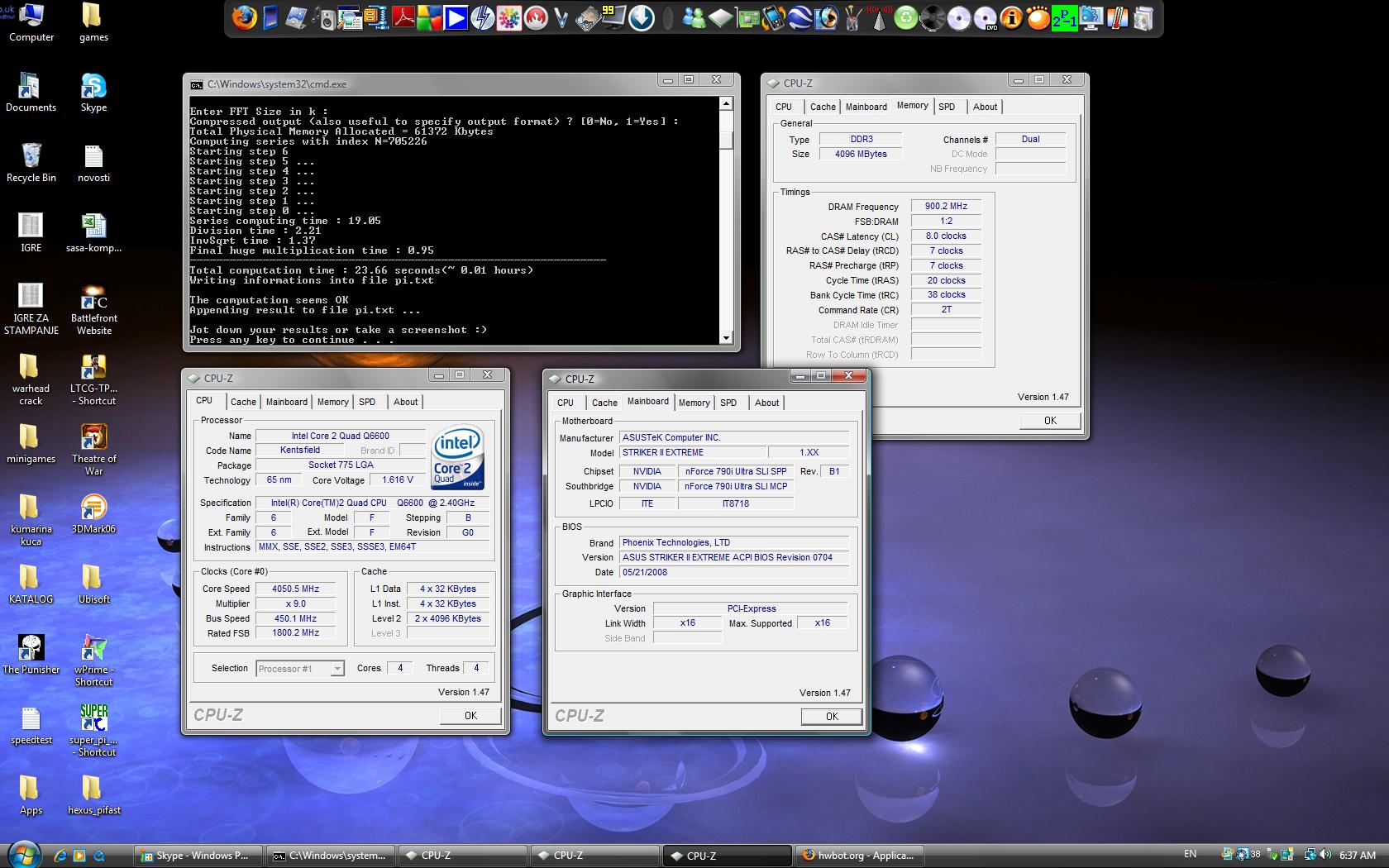Launch Nero flame icon in dock
The width and height of the screenshot is (1389, 868).
536,18
